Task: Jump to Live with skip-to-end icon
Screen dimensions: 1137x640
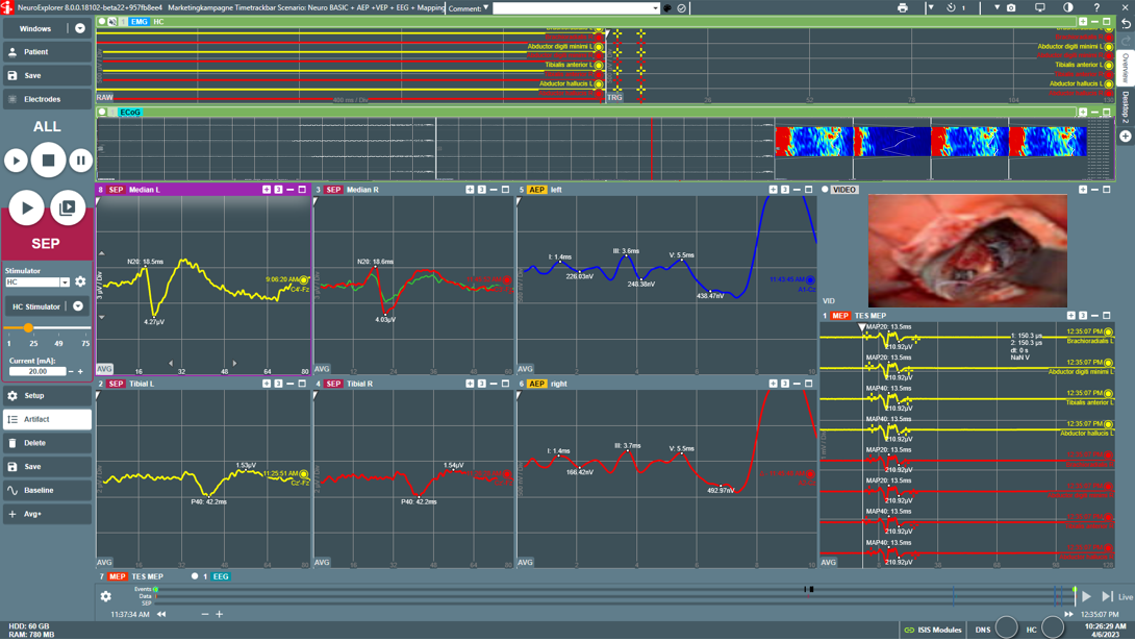Action: click(x=1107, y=597)
